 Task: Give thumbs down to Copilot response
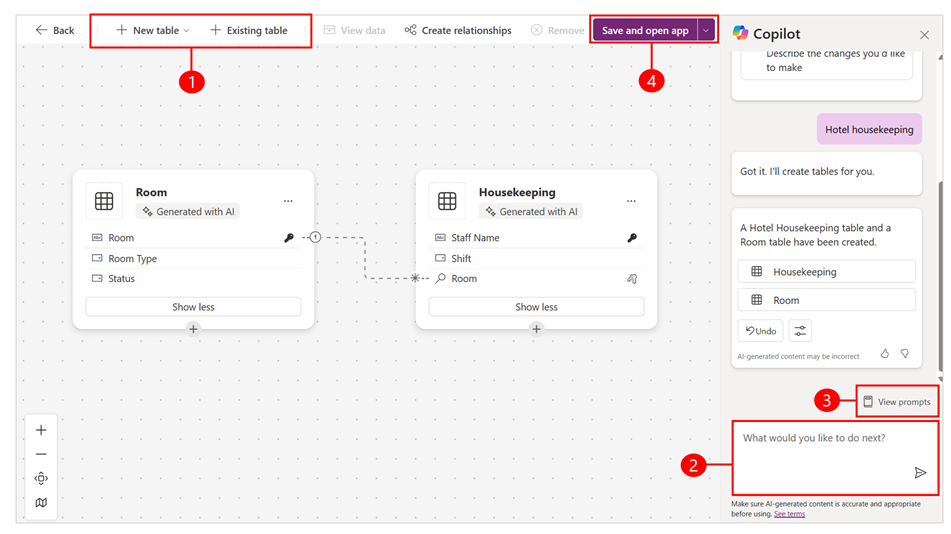904,353
